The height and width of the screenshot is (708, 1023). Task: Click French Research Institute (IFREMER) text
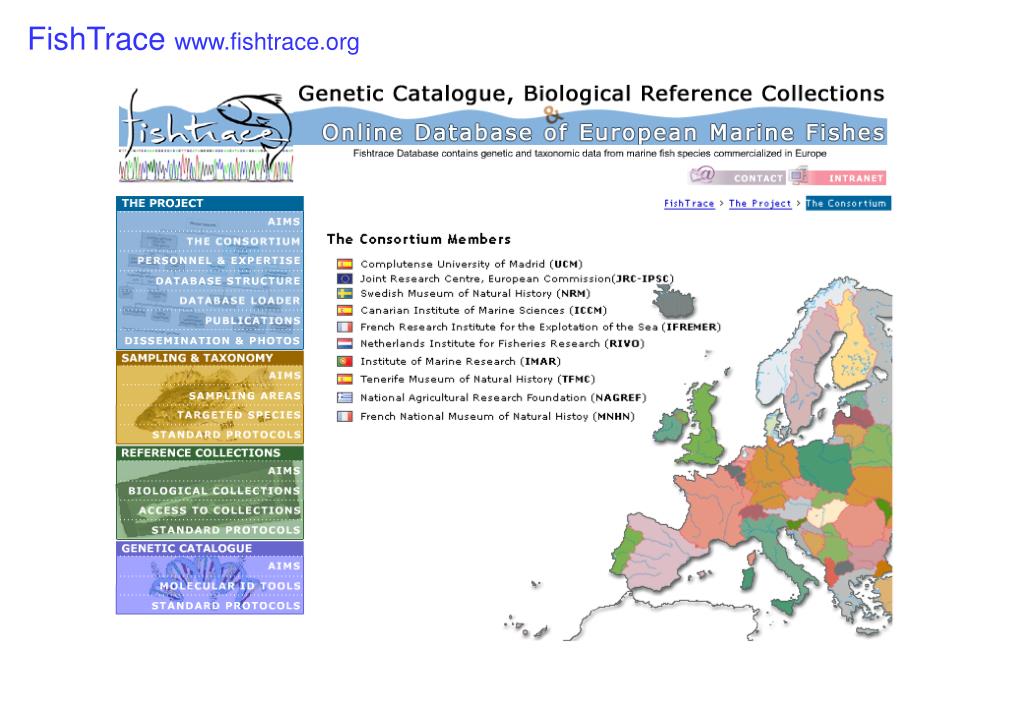click(x=540, y=327)
